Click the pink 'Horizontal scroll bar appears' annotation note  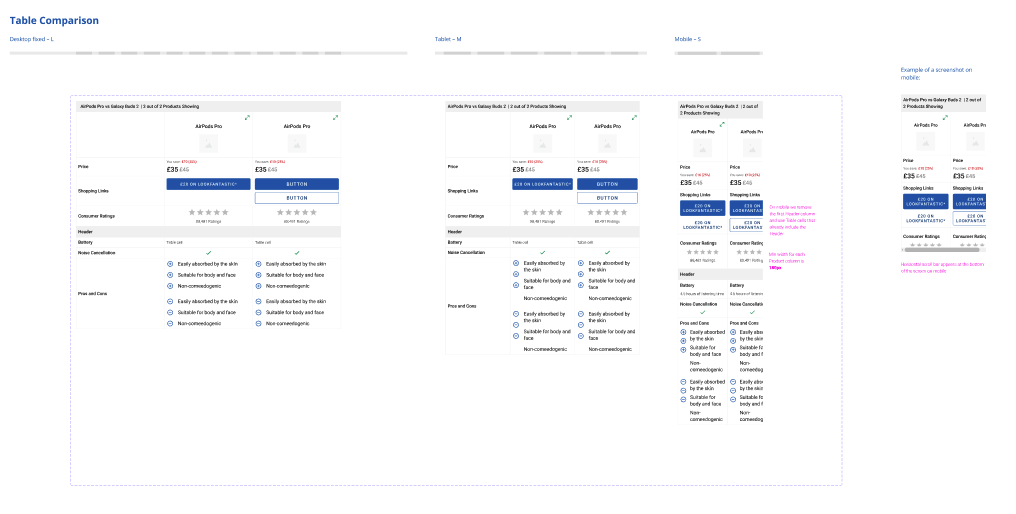943,268
